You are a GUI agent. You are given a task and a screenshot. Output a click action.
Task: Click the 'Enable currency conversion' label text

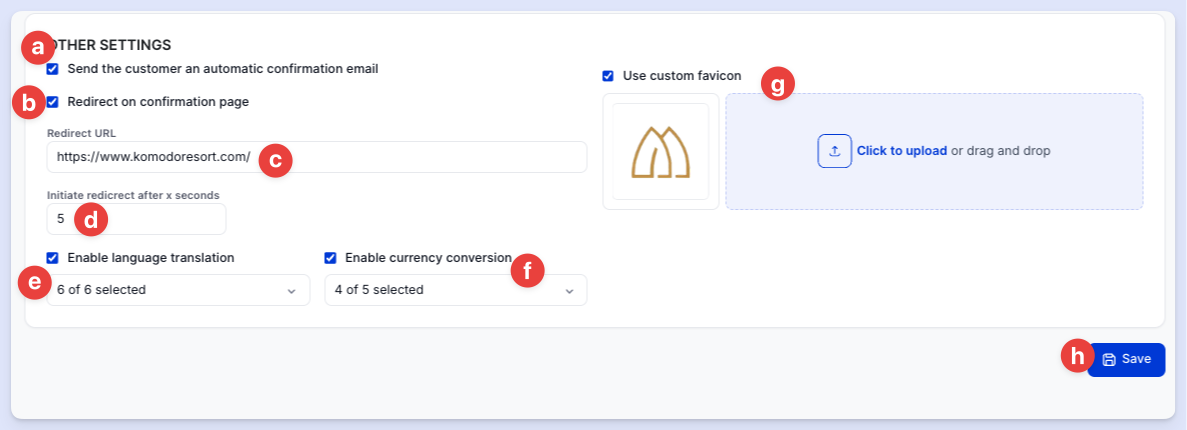coord(428,258)
